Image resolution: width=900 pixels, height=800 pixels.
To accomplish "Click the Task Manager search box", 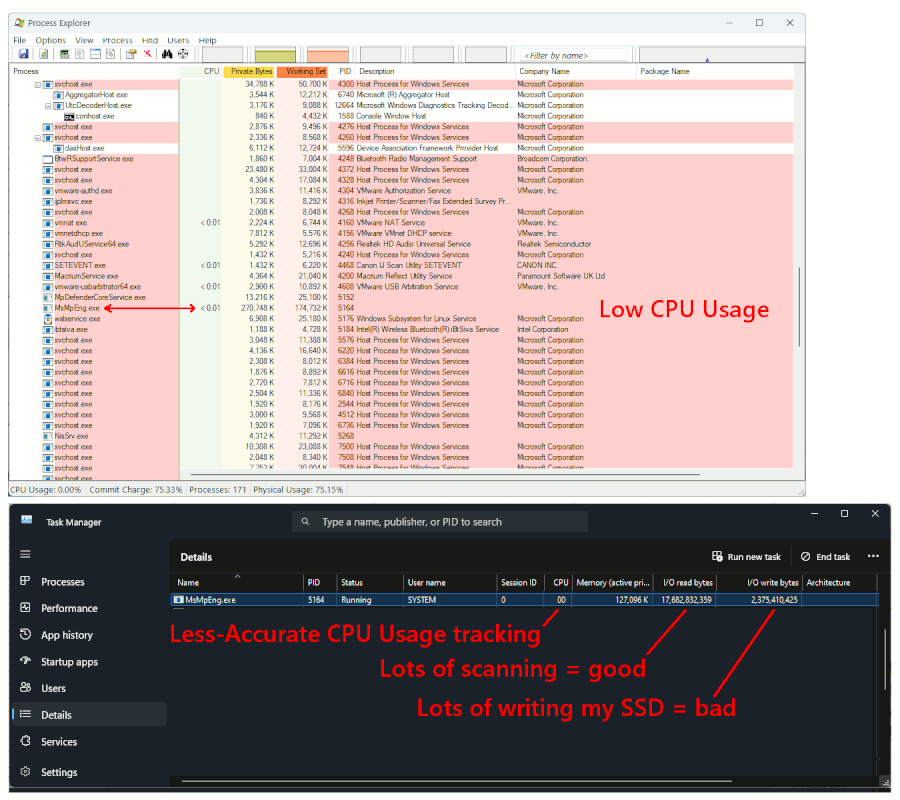I will [440, 522].
